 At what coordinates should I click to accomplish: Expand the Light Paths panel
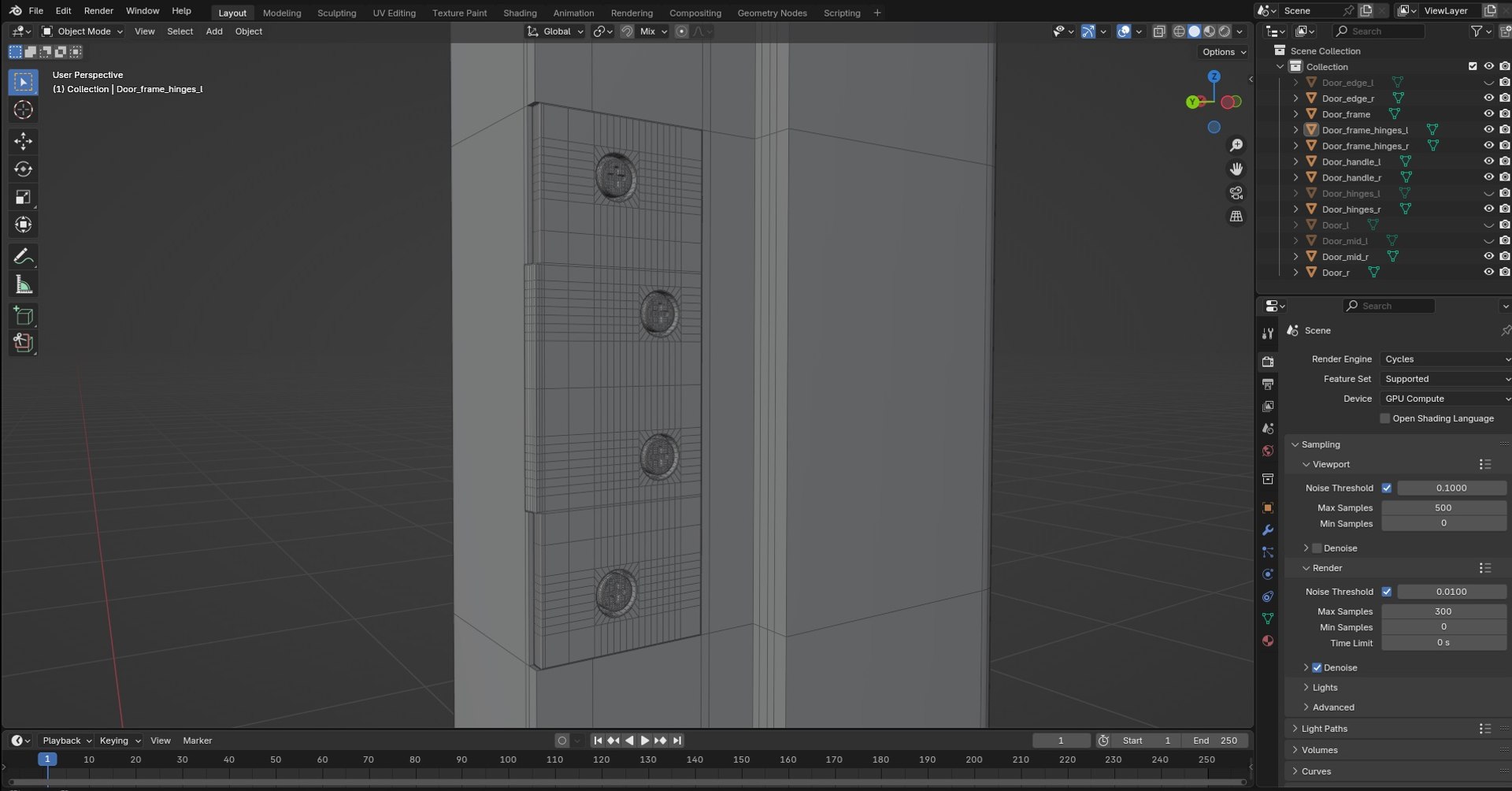[1324, 729]
